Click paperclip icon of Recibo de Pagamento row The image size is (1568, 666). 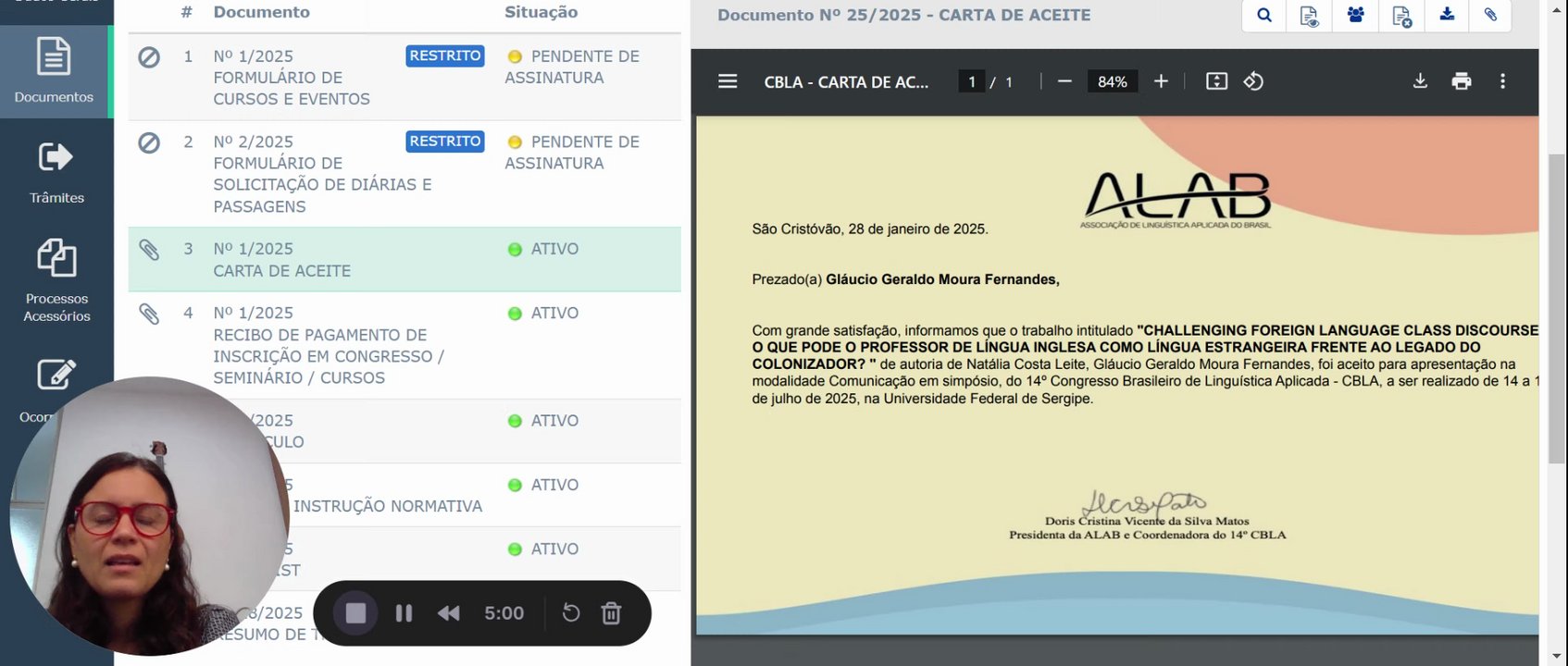(149, 314)
